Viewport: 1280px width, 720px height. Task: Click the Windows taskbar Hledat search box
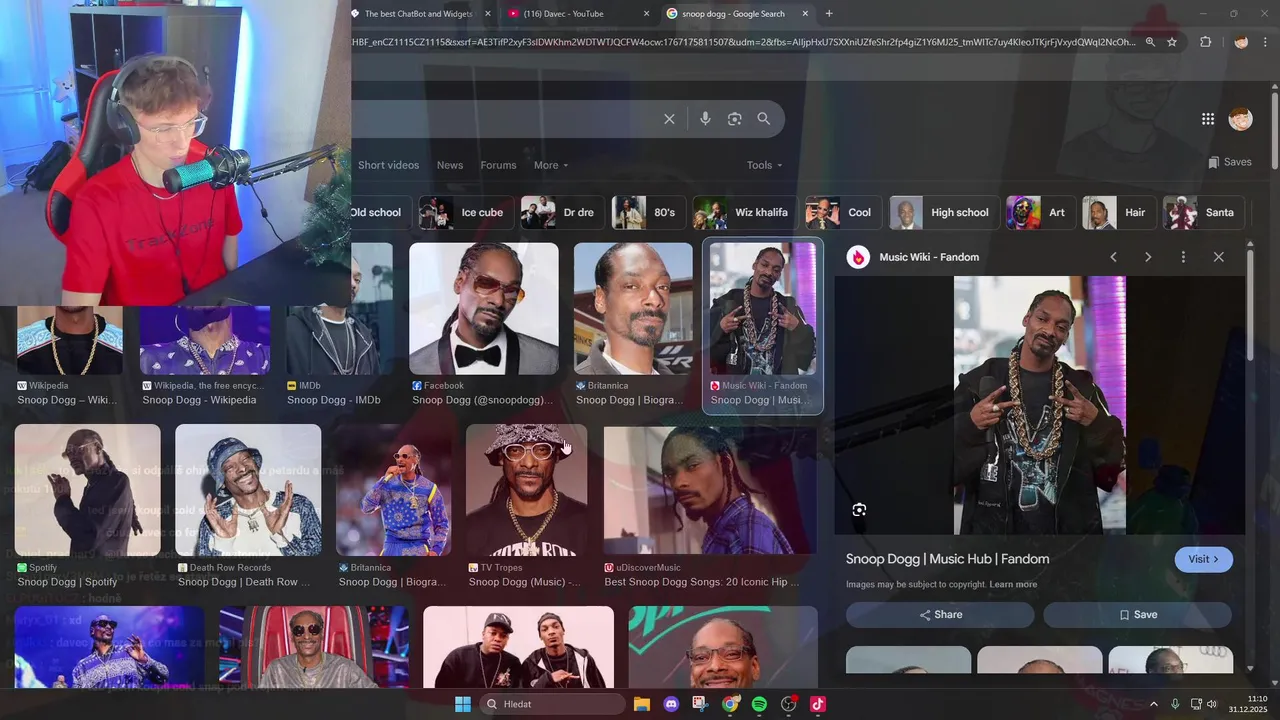pos(553,704)
